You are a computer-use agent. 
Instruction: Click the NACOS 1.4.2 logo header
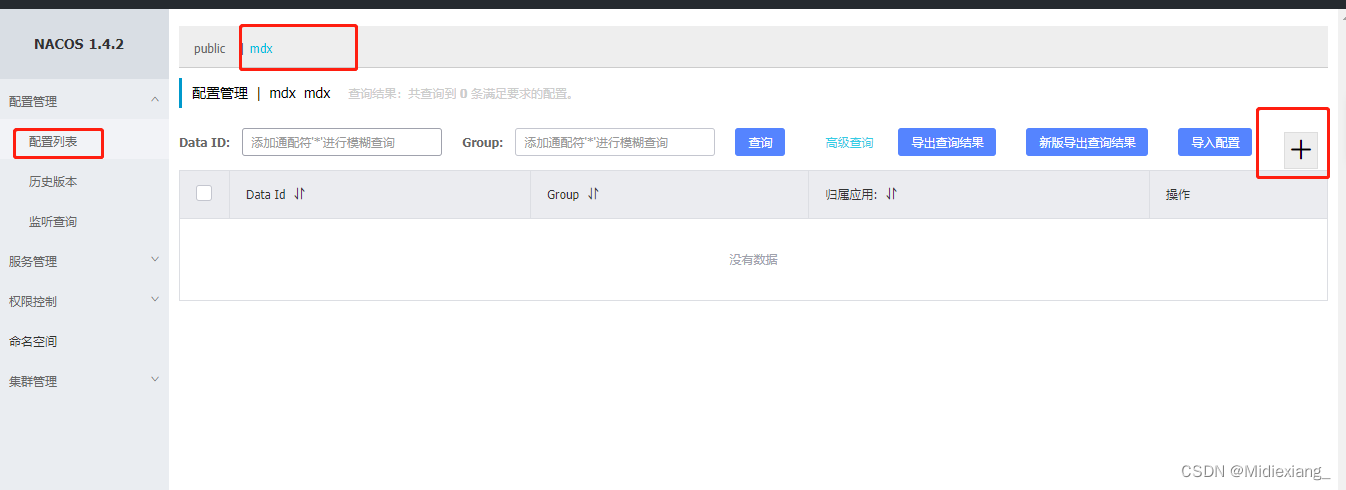(79, 44)
